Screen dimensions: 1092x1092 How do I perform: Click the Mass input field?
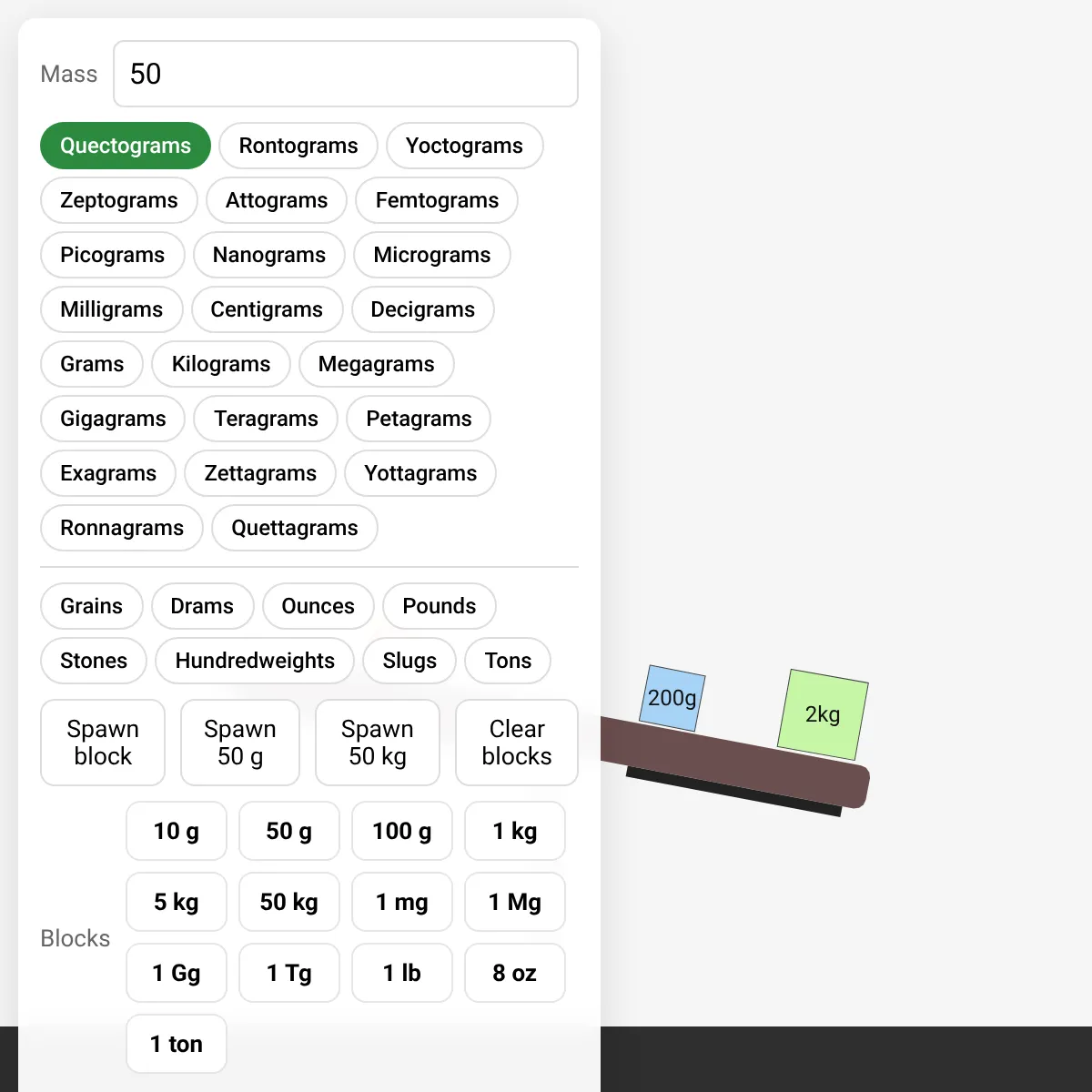[x=346, y=74]
